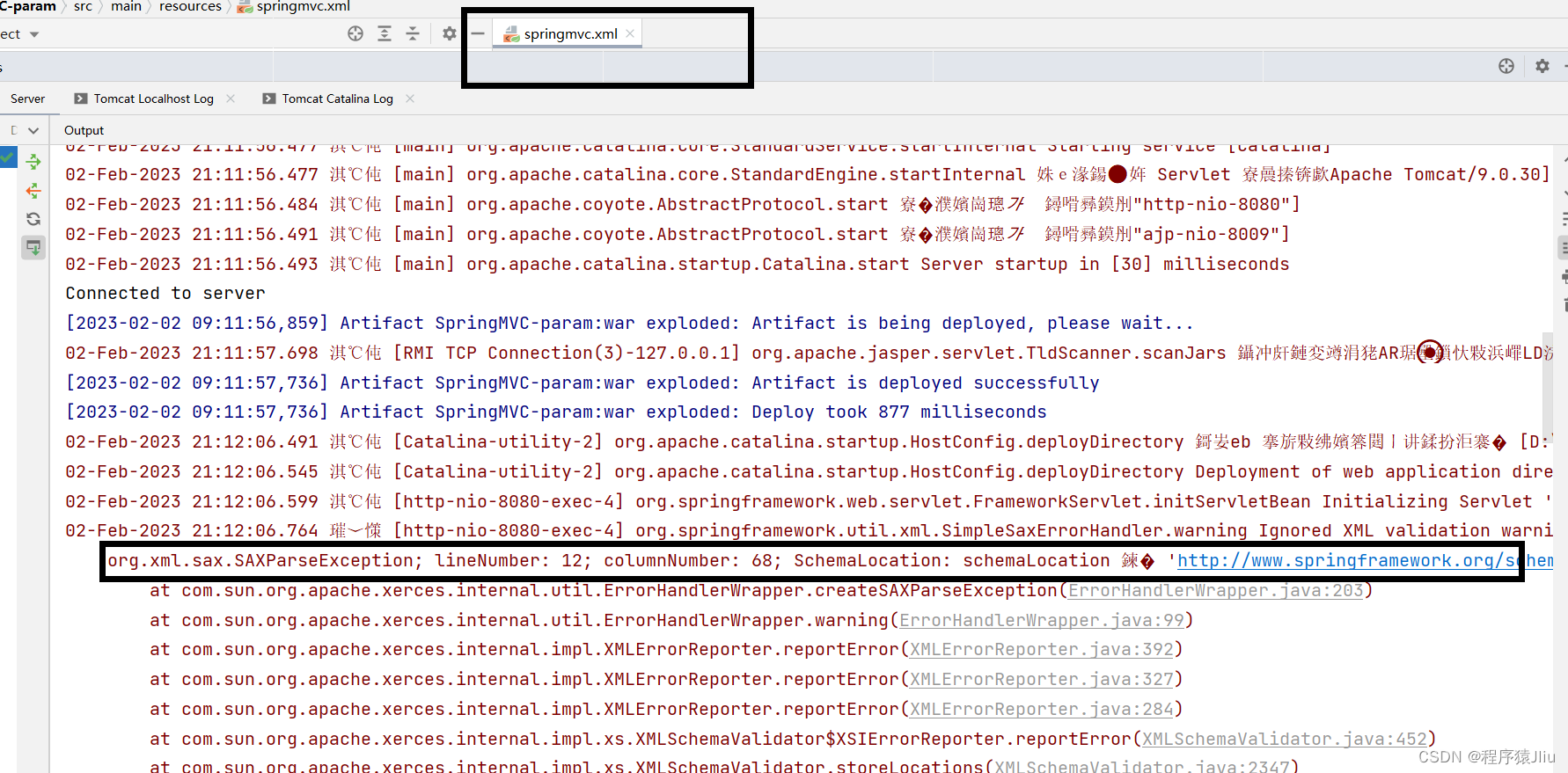Click 'Deploy took 877 milliseconds' log line
The height and width of the screenshot is (773, 1568).
pyautogui.click(x=555, y=412)
